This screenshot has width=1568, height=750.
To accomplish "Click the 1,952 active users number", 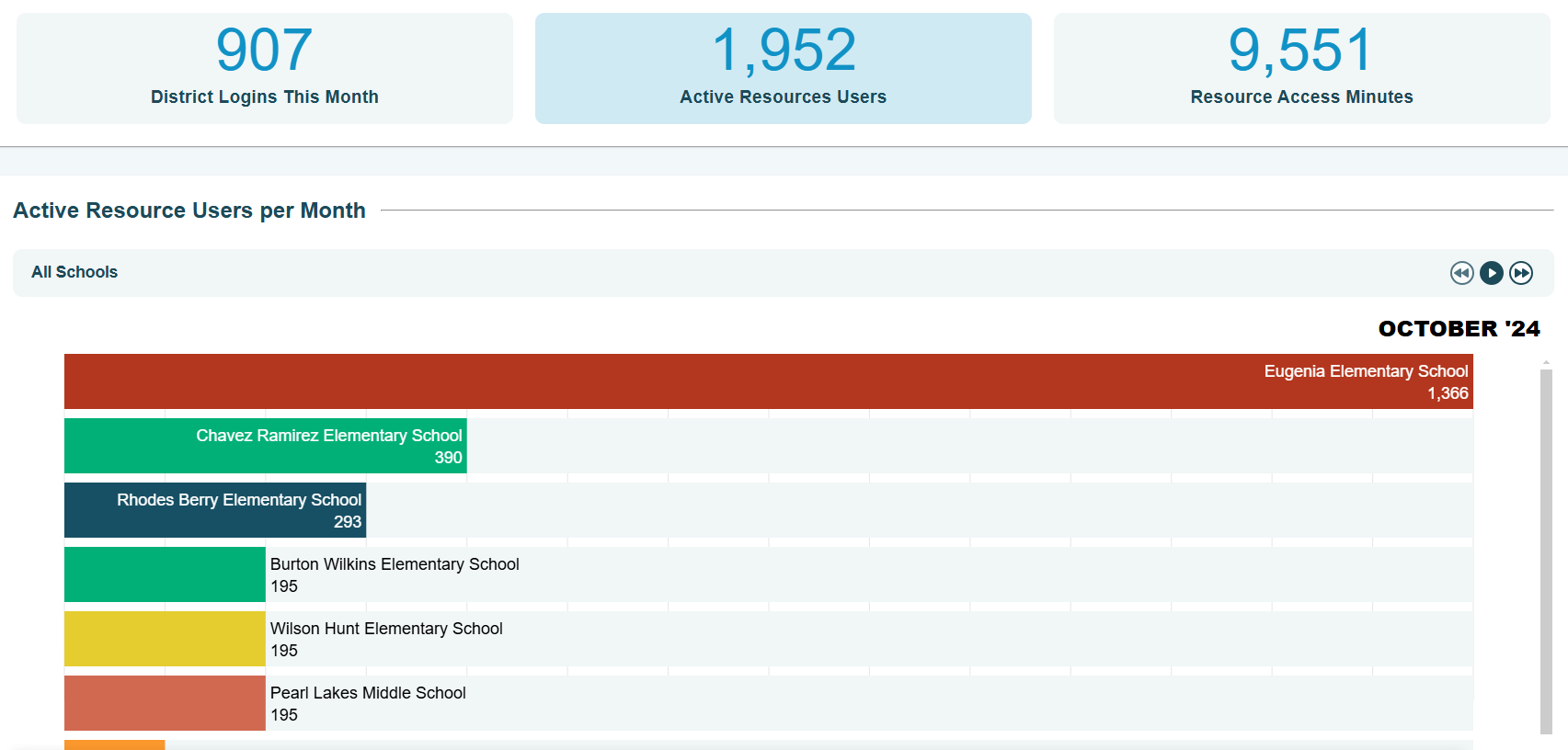I will coord(784,50).
